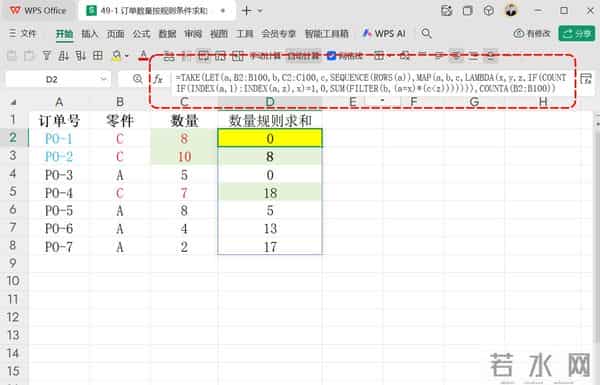This screenshot has height=385, width=600.
Task: Open the 页面 ribbon tab
Action: (x=115, y=34)
